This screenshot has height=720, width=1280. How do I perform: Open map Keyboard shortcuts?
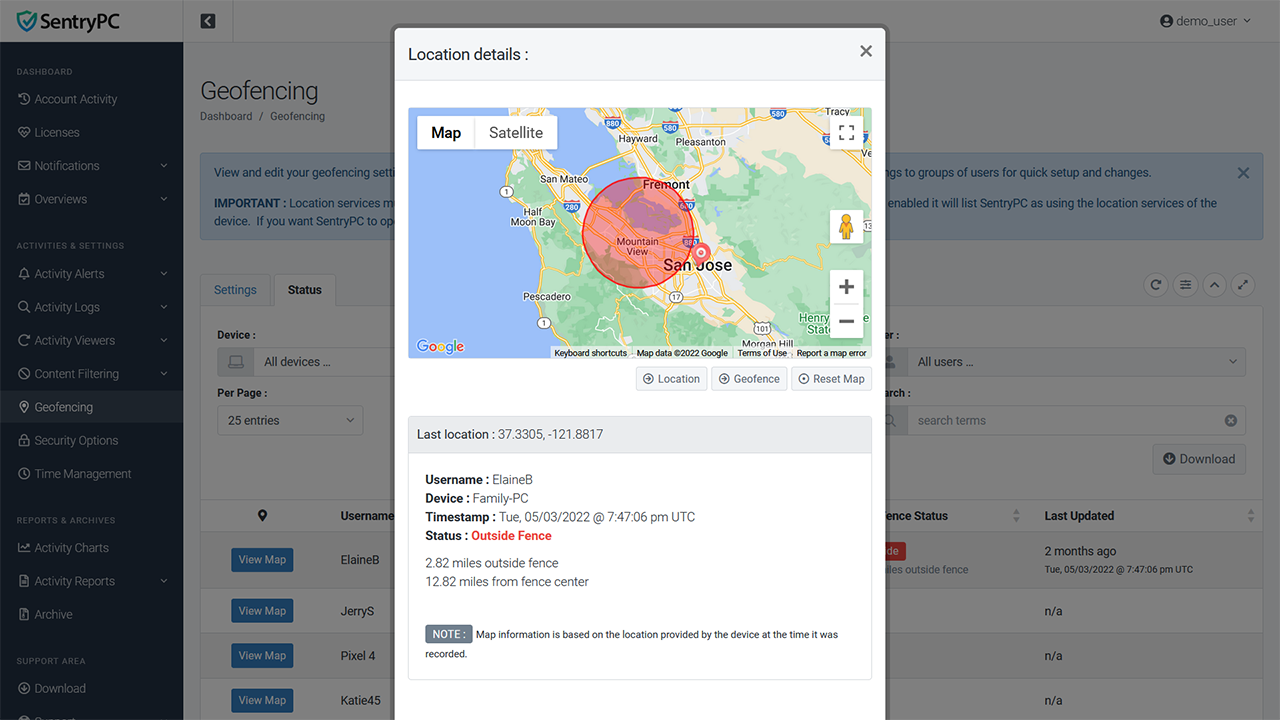click(591, 353)
